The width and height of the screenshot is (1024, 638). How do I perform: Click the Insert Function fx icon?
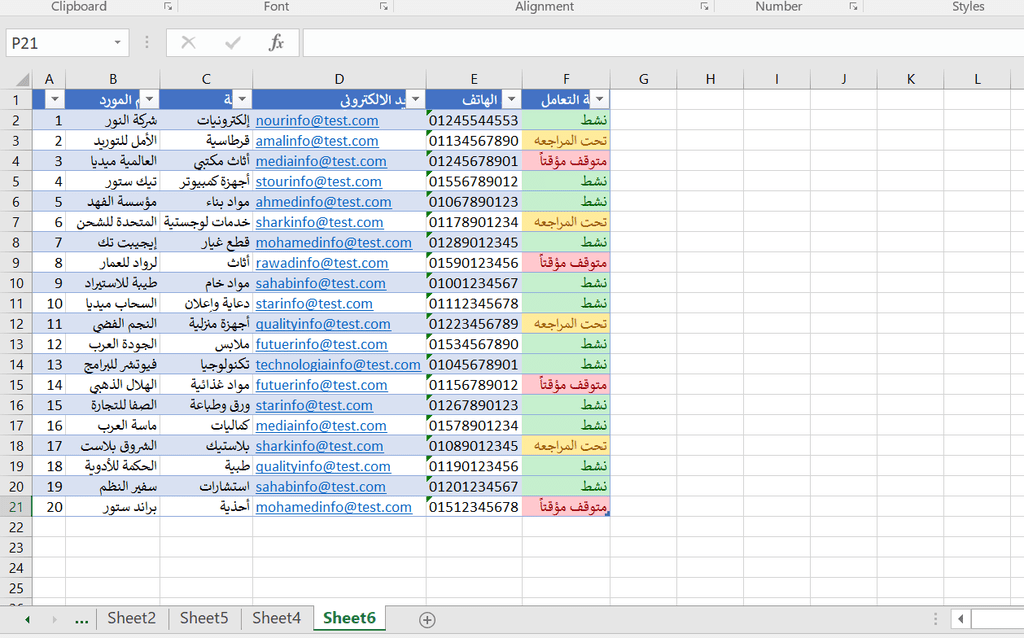pos(277,43)
